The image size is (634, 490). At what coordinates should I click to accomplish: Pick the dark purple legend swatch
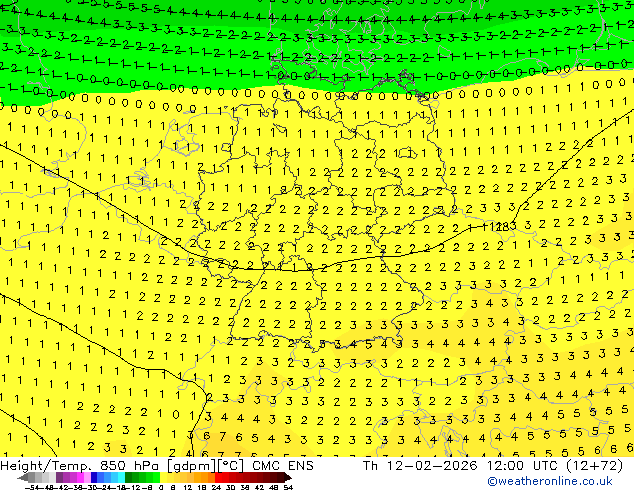(x=59, y=477)
